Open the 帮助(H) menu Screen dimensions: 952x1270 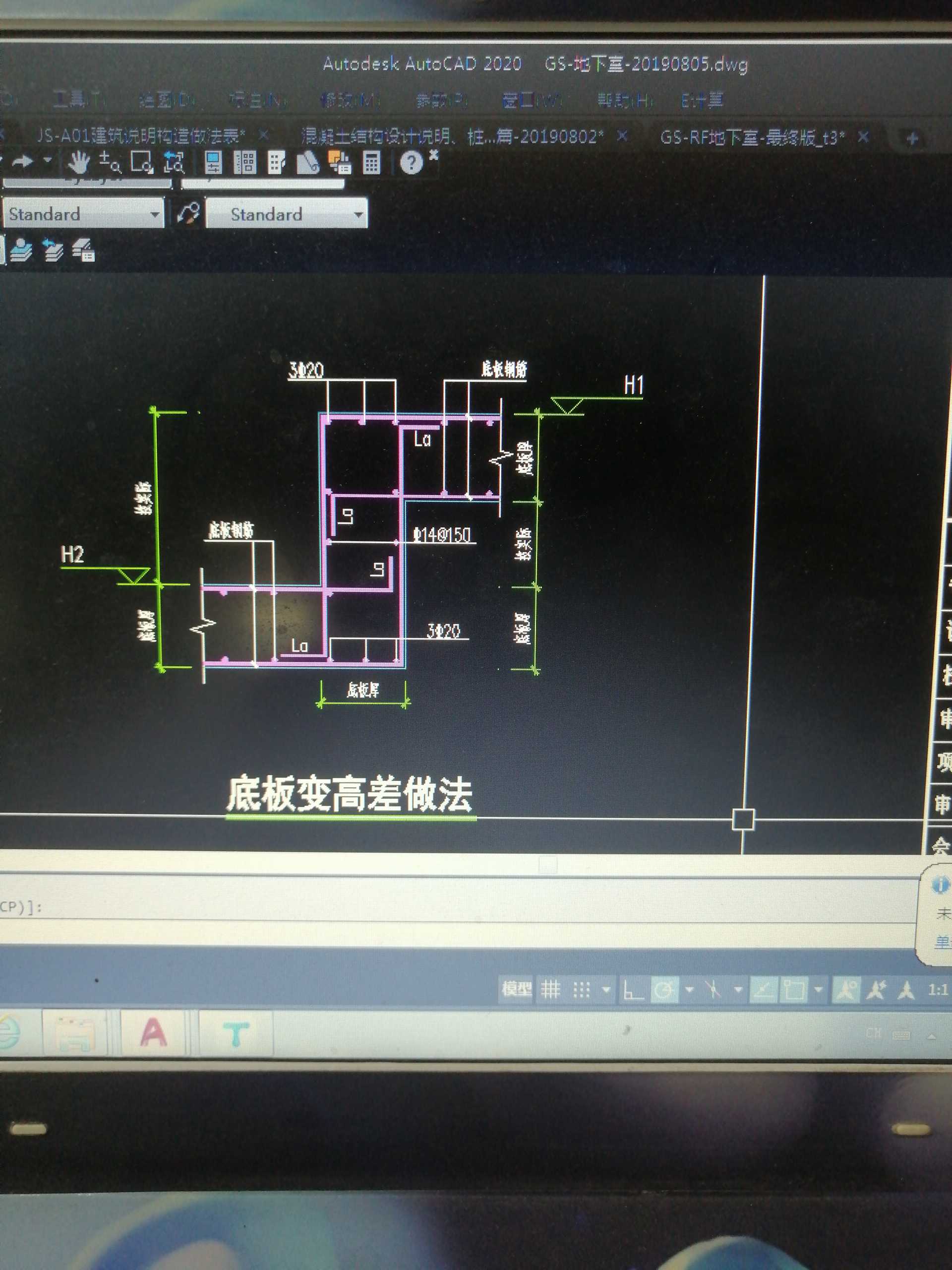click(624, 101)
